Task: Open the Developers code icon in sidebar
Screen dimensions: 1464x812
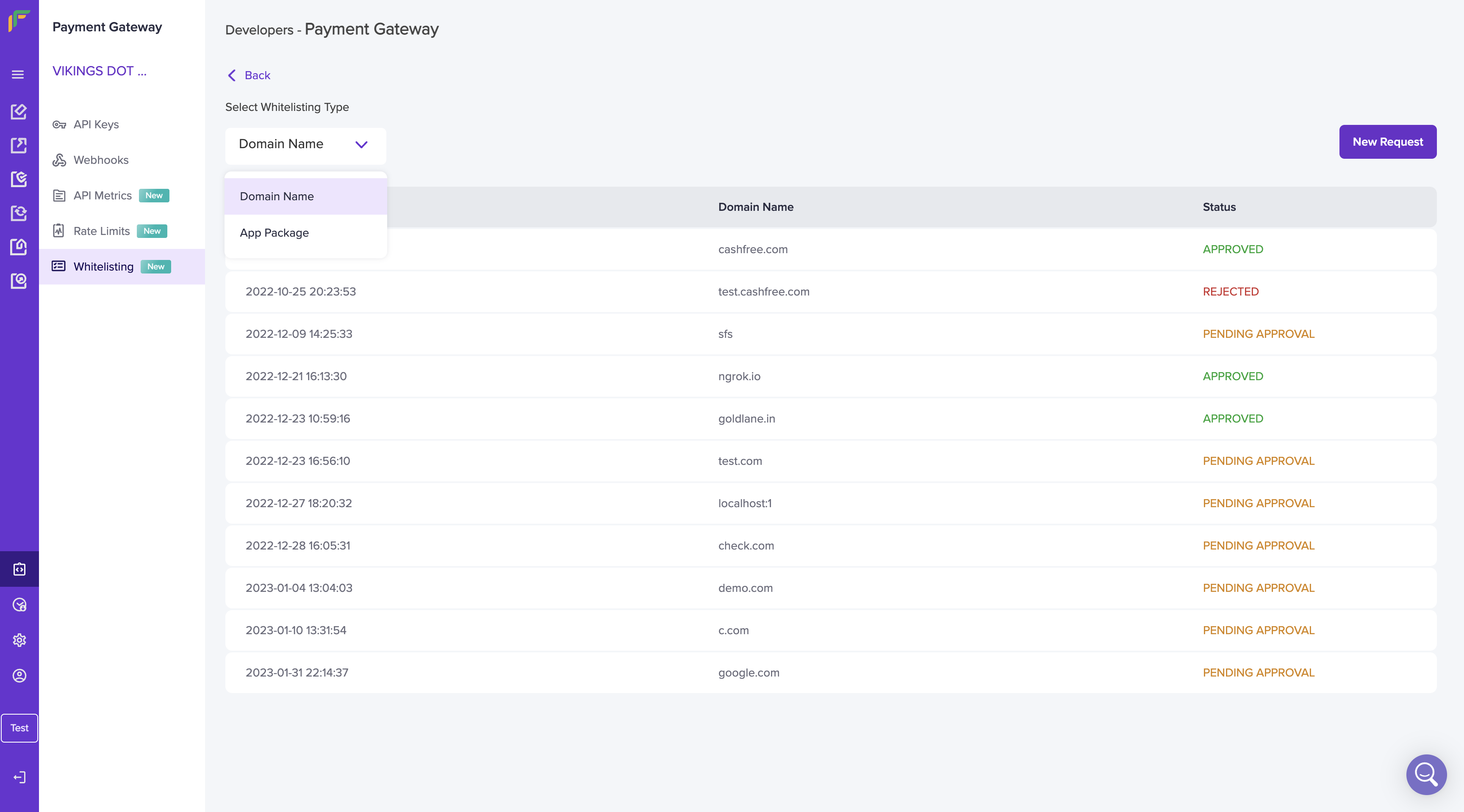Action: (19, 569)
